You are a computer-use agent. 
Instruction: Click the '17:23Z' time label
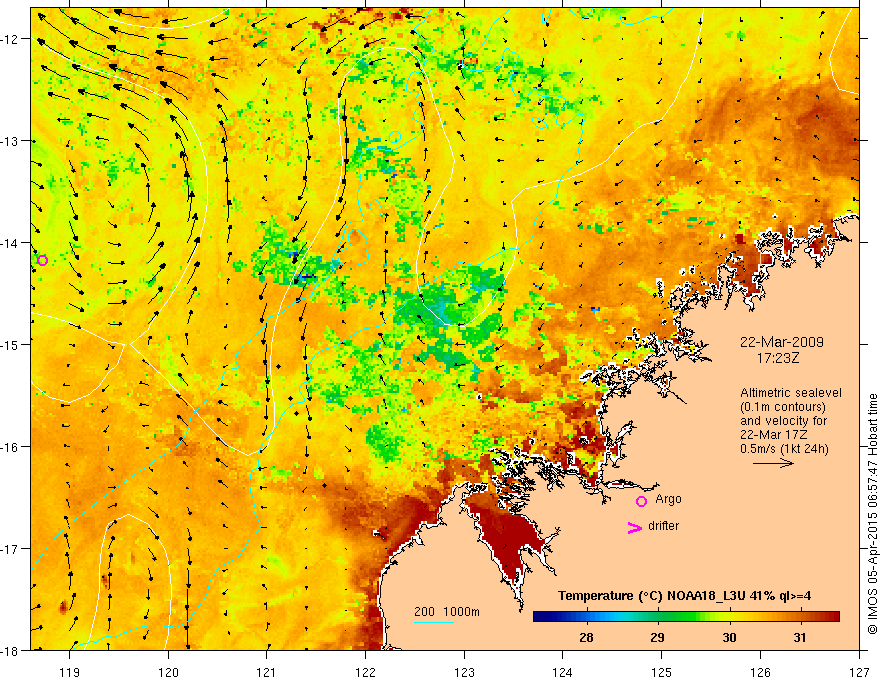[x=777, y=357]
